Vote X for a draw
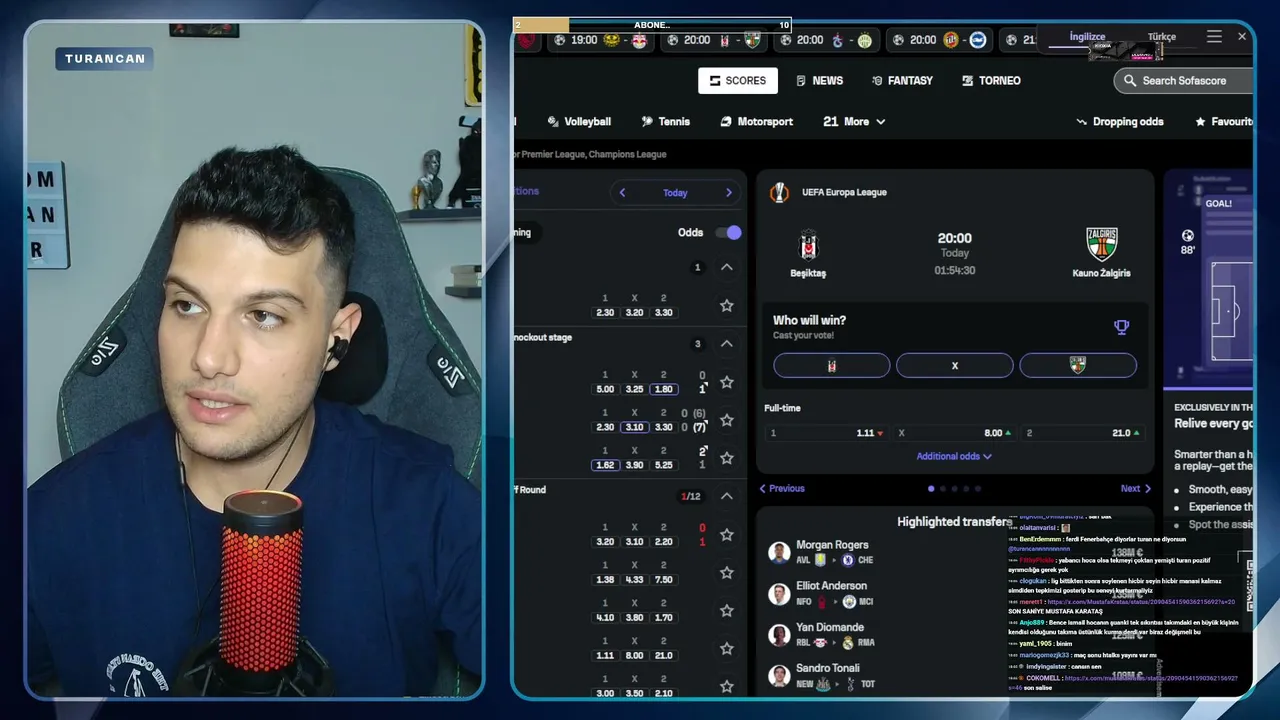Screen dimensions: 1280x720 click(x=955, y=366)
